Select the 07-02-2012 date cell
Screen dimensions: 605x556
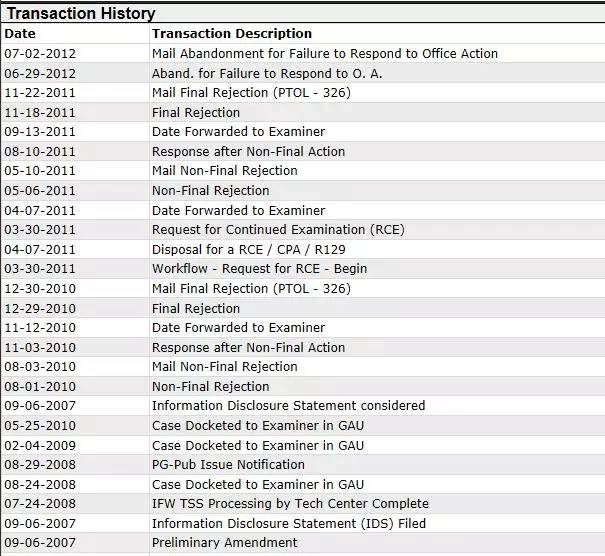(x=40, y=54)
